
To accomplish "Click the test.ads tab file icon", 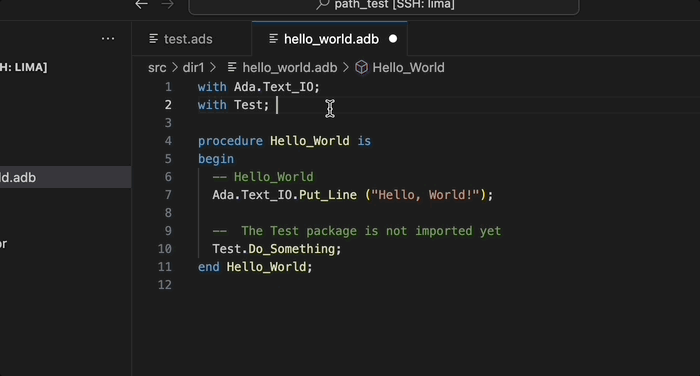I will point(154,39).
